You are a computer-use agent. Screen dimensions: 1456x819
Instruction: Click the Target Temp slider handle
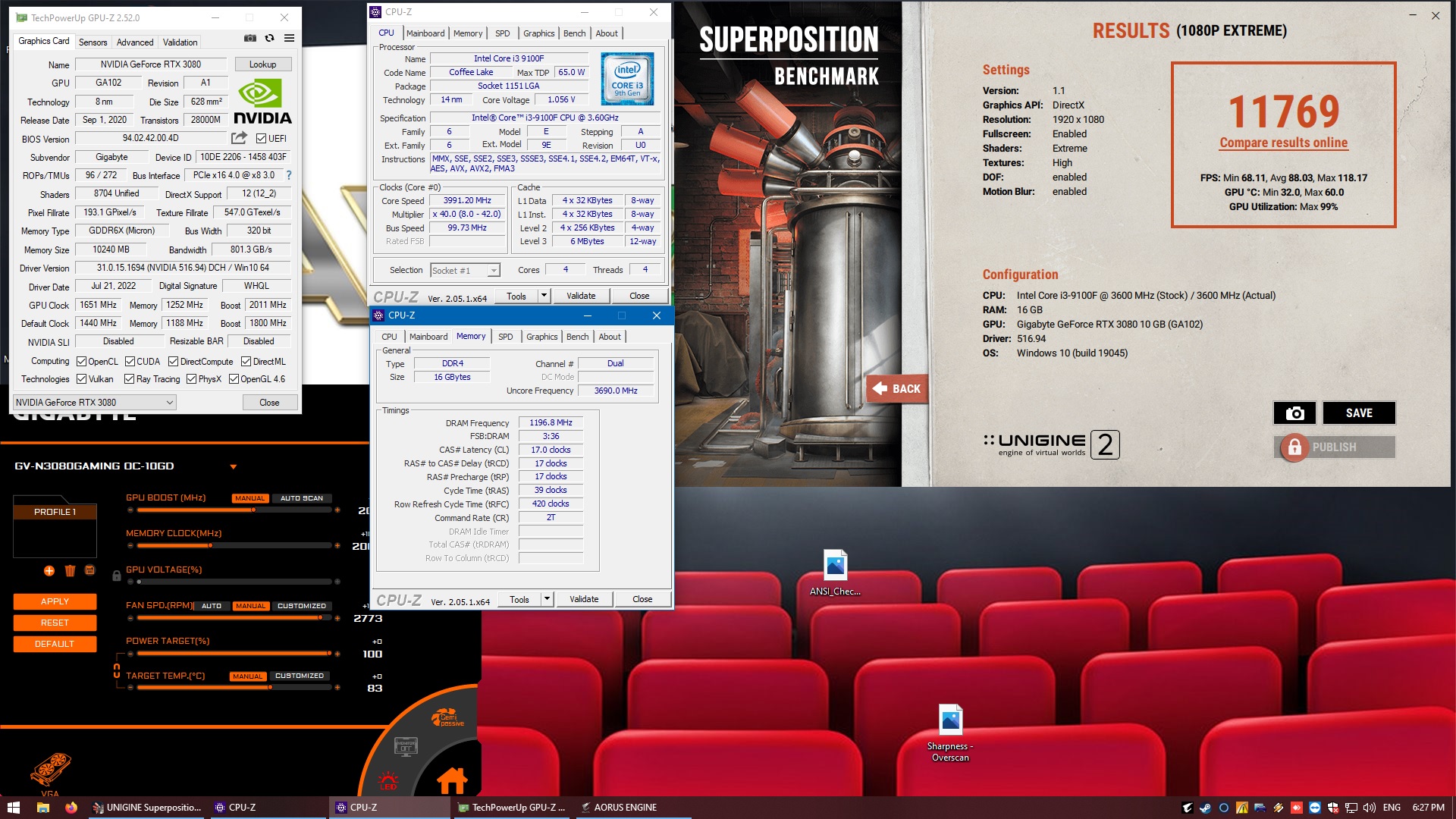pos(270,687)
